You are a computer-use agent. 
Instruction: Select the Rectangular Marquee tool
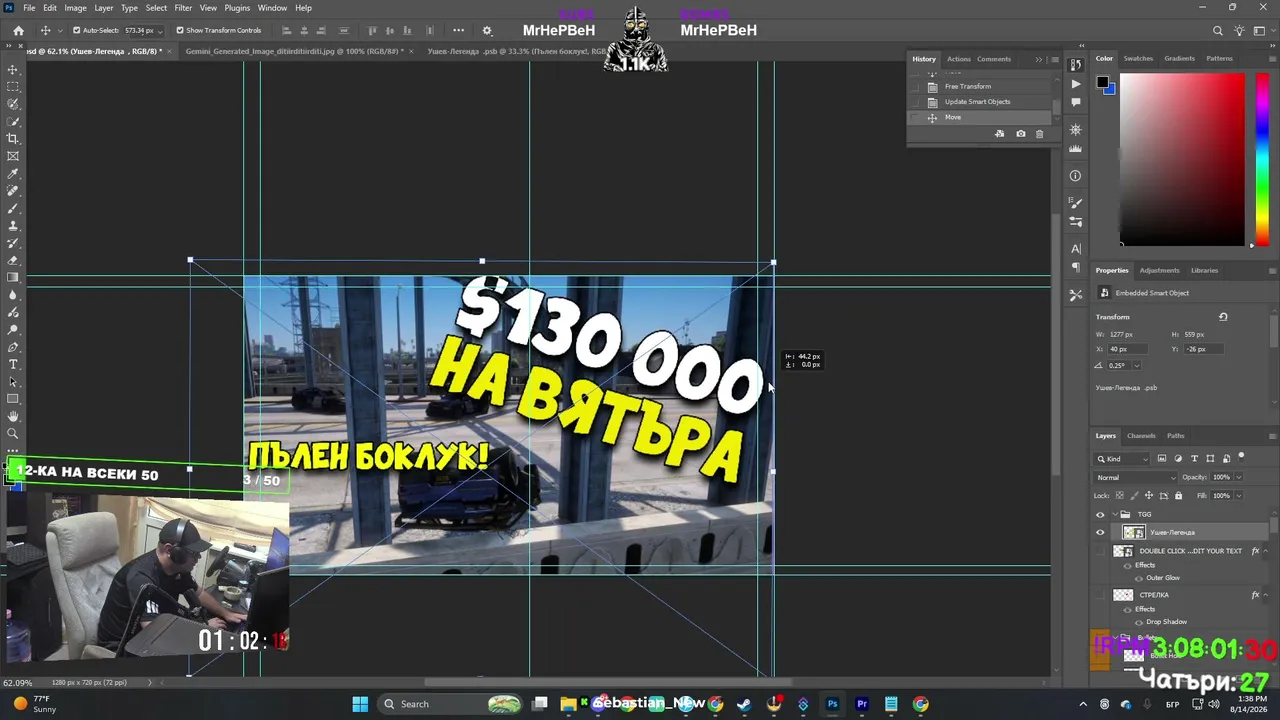(13, 87)
